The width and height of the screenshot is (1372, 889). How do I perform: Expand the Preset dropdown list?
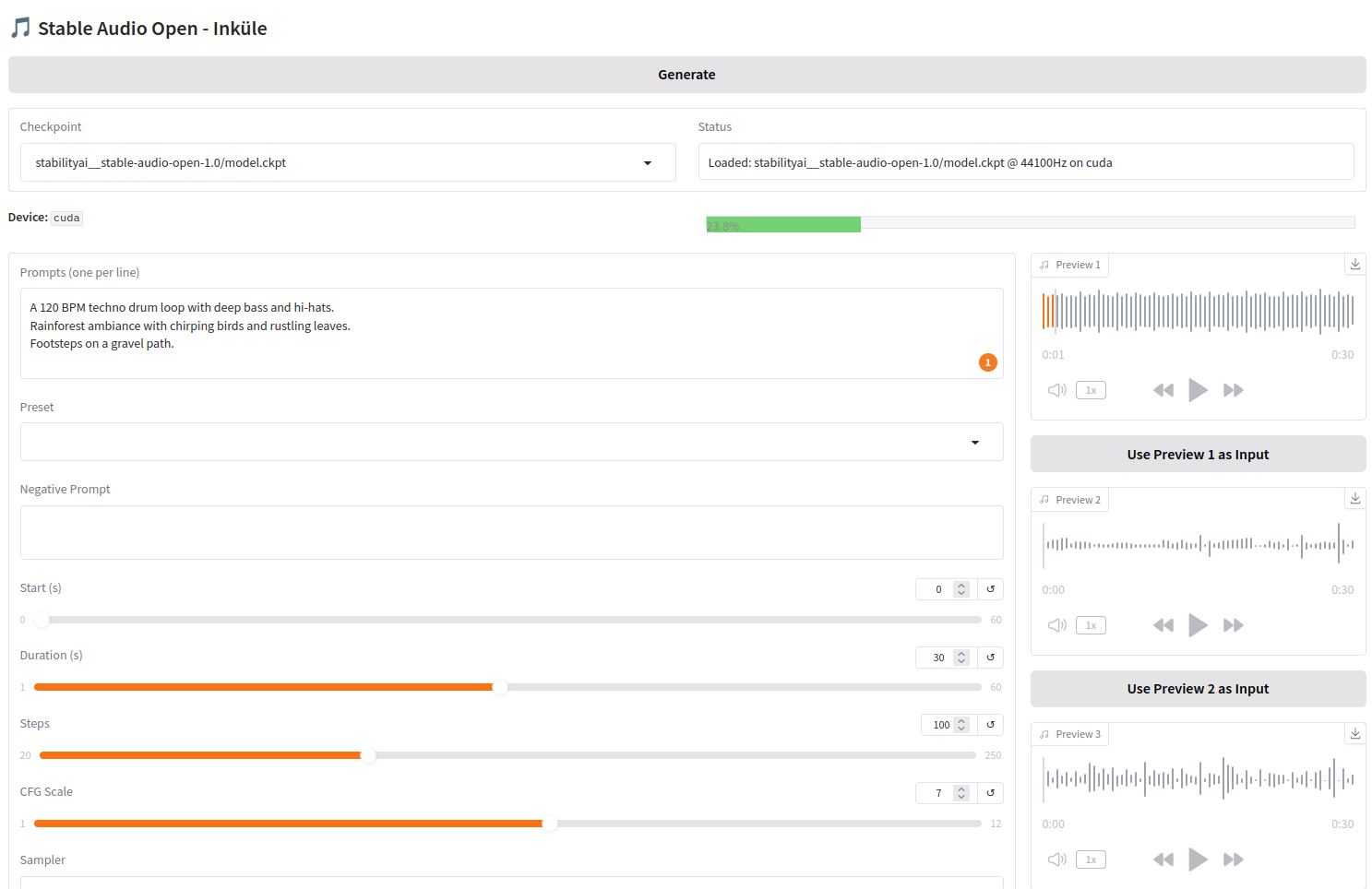click(511, 443)
